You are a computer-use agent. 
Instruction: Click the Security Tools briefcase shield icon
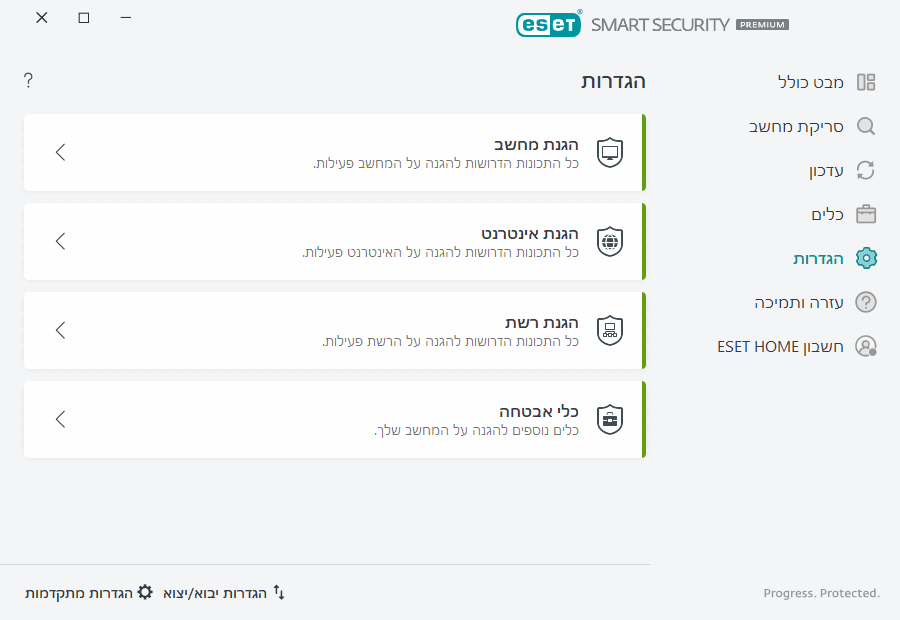(610, 419)
